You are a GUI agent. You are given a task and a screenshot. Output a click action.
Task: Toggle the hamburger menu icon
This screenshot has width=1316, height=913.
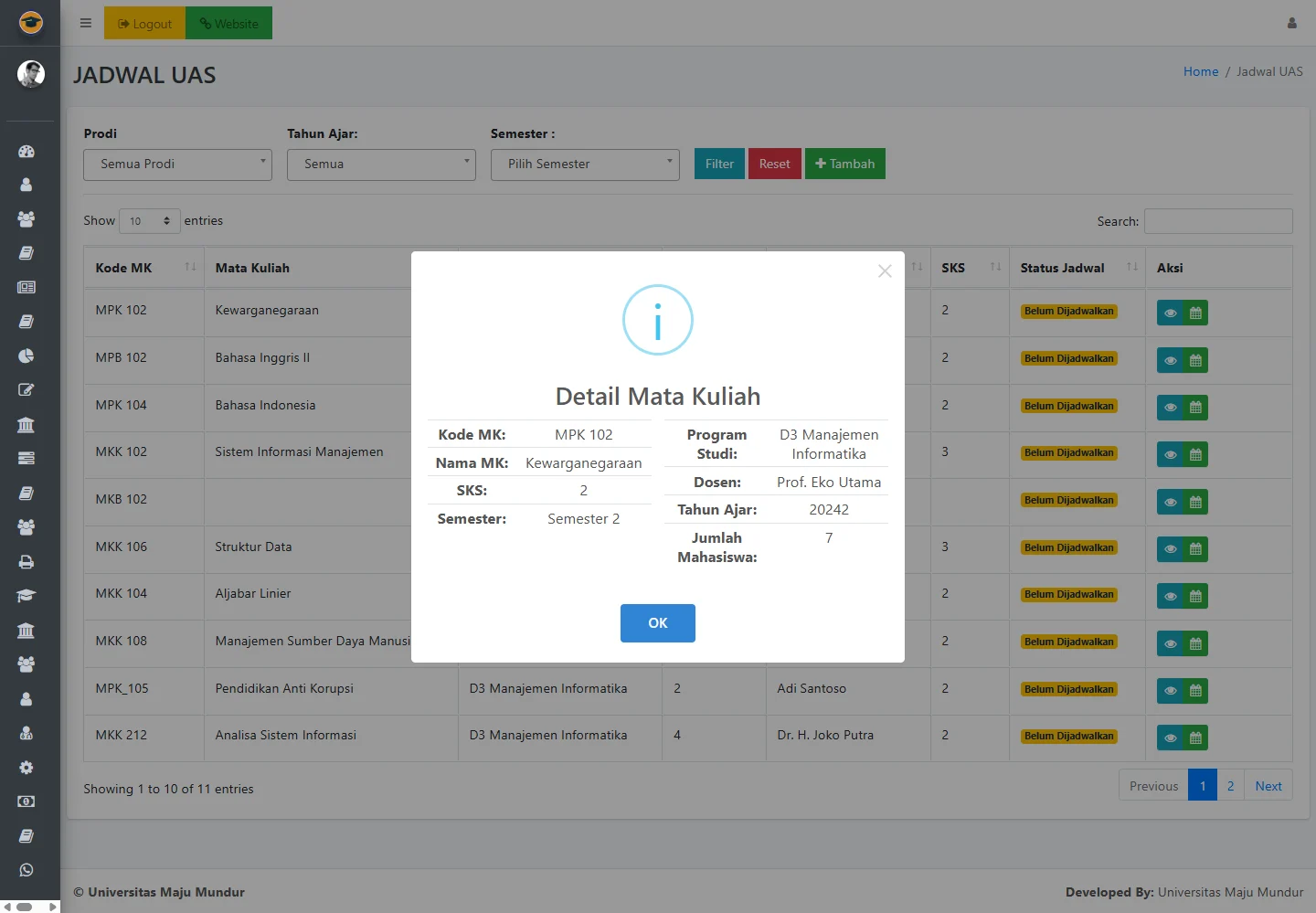tap(86, 24)
